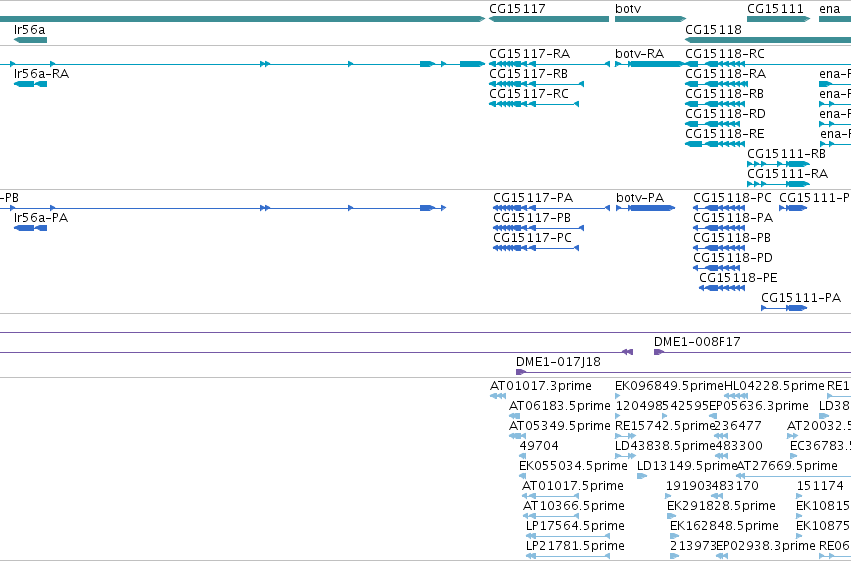The image size is (851, 561).
Task: Click the CG15118-RA transcript label
Action: (x=726, y=74)
